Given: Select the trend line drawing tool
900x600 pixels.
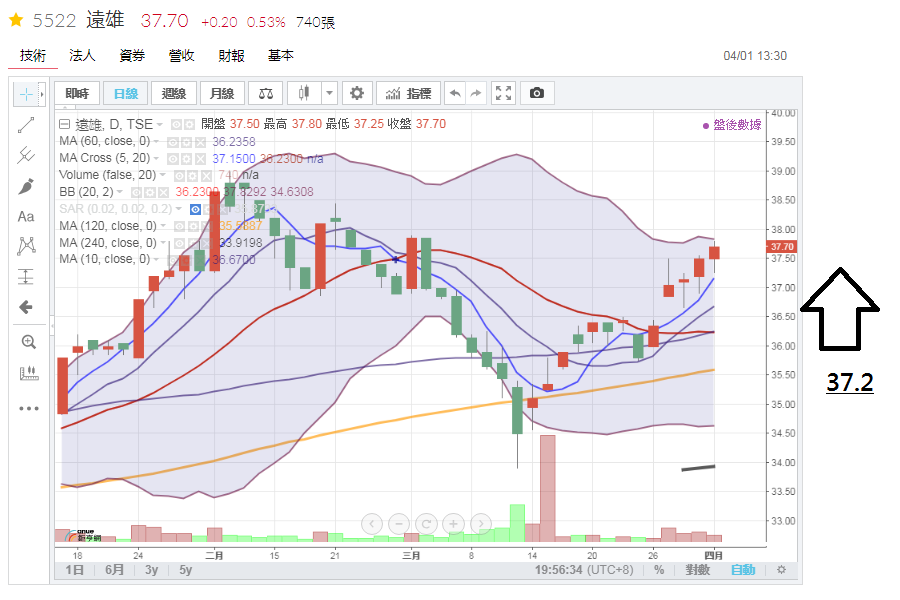Looking at the screenshot, I should (x=26, y=125).
